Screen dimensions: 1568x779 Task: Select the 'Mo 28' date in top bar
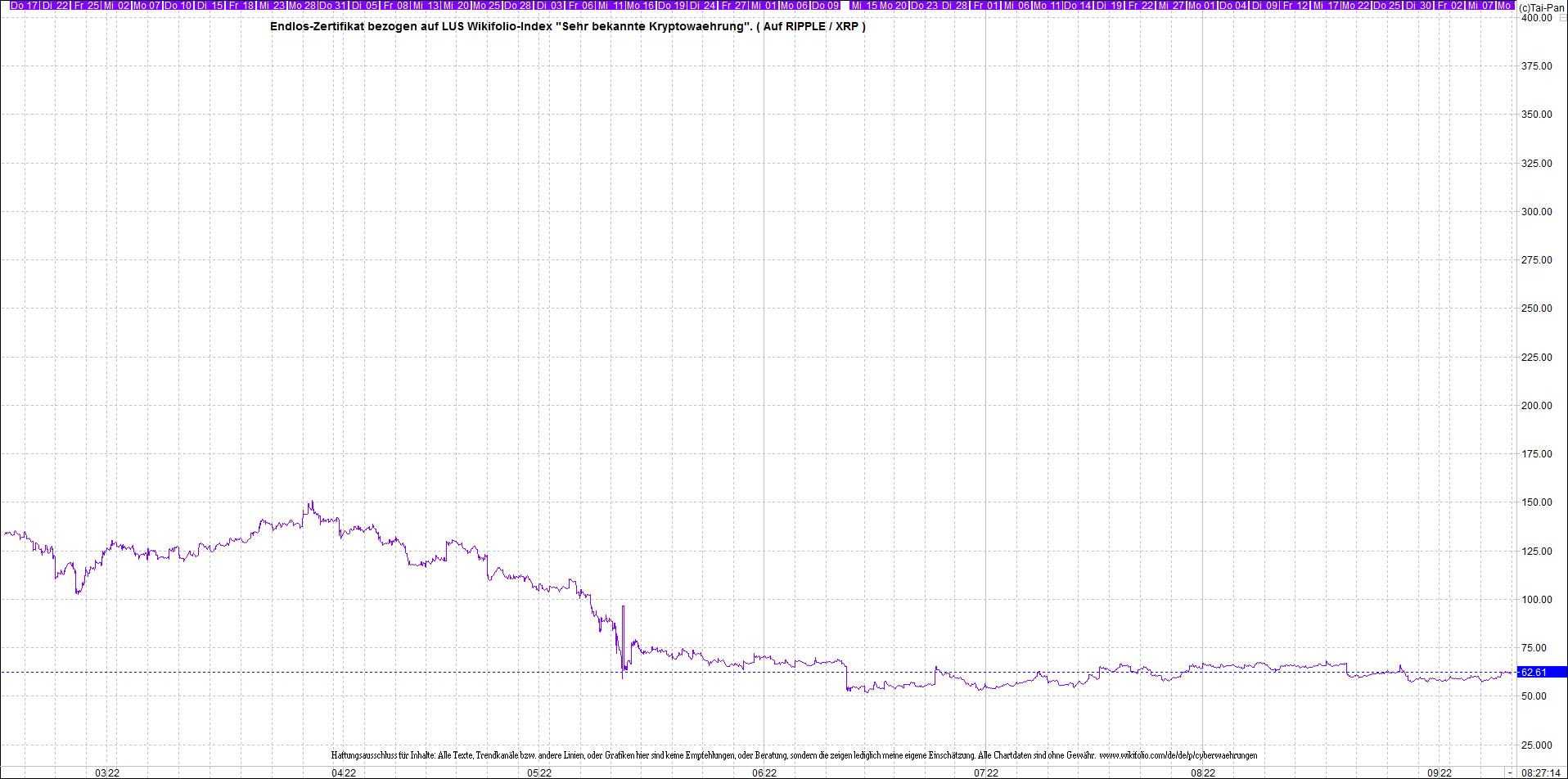pyautogui.click(x=302, y=6)
